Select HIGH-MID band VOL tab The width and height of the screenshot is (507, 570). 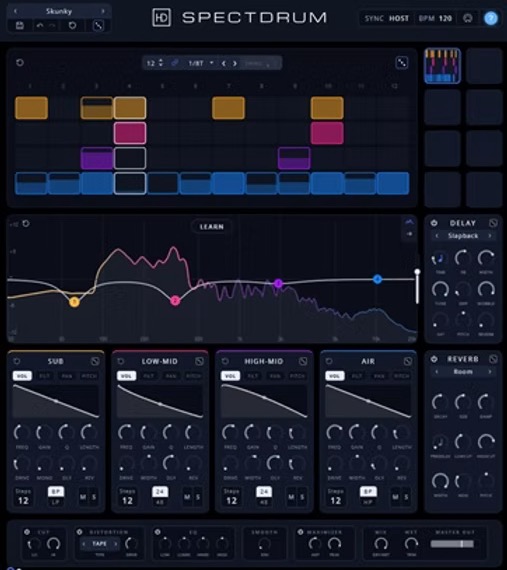point(230,376)
